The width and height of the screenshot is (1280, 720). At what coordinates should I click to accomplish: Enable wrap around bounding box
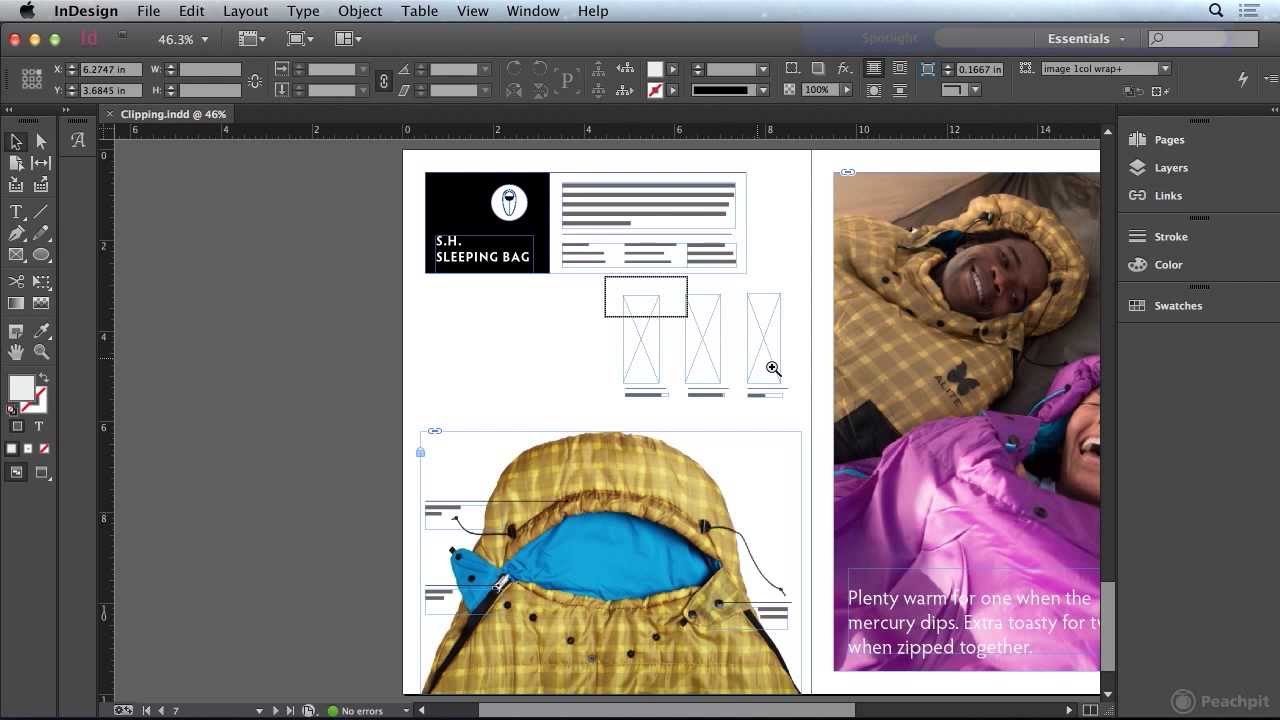(x=900, y=69)
